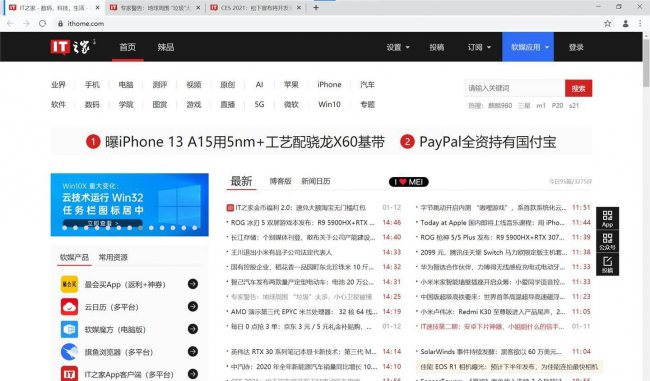The height and width of the screenshot is (381, 650).
Task: Open the 手机 category link
Action: pyautogui.click(x=92, y=85)
